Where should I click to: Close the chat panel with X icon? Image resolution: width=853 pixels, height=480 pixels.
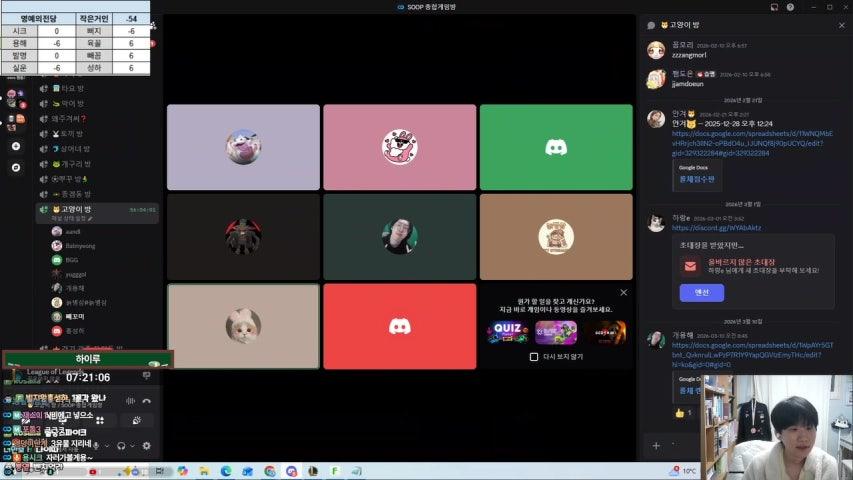tap(841, 25)
